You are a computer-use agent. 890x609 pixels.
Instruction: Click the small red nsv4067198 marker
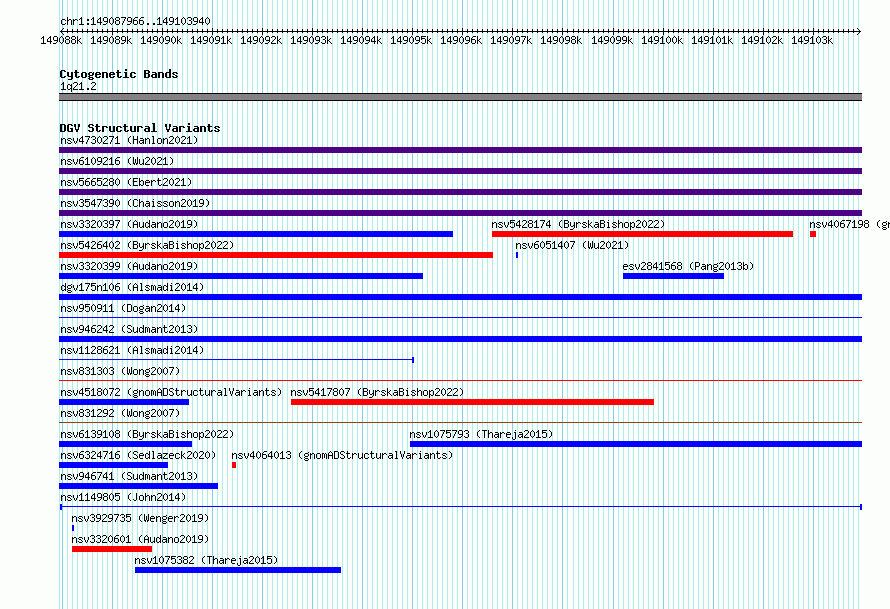click(x=813, y=234)
